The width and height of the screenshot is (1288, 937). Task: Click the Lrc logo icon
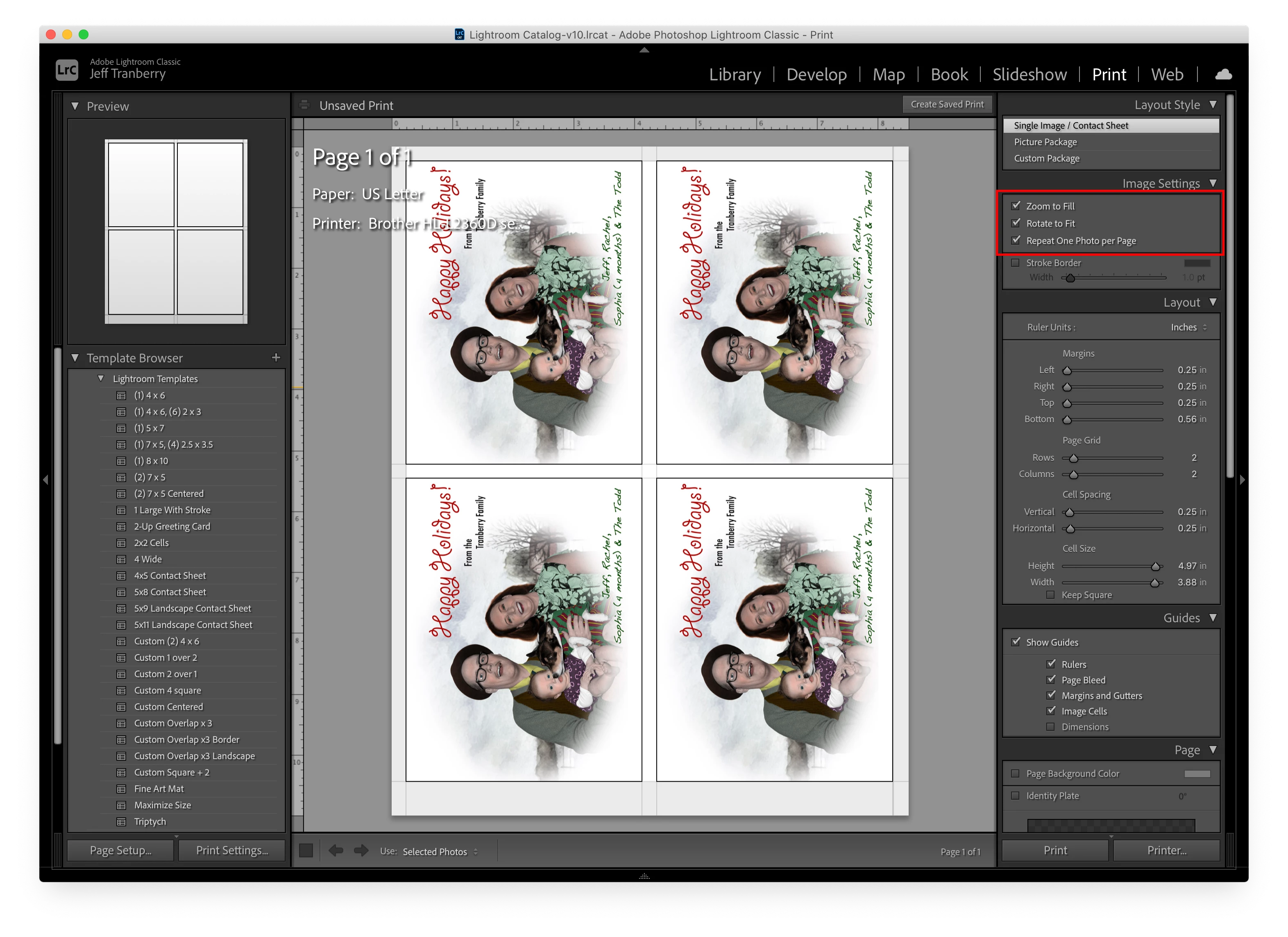pos(67,70)
